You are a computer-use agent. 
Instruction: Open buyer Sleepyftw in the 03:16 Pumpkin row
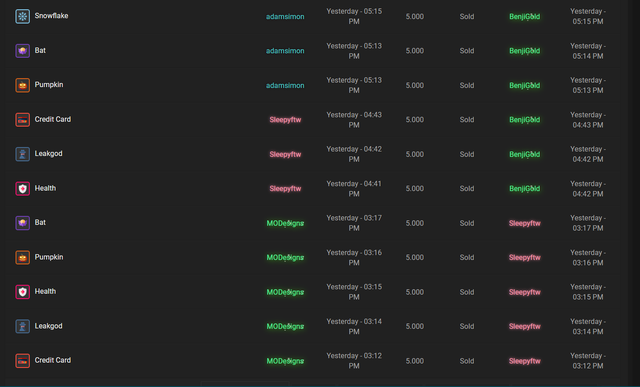(524, 258)
